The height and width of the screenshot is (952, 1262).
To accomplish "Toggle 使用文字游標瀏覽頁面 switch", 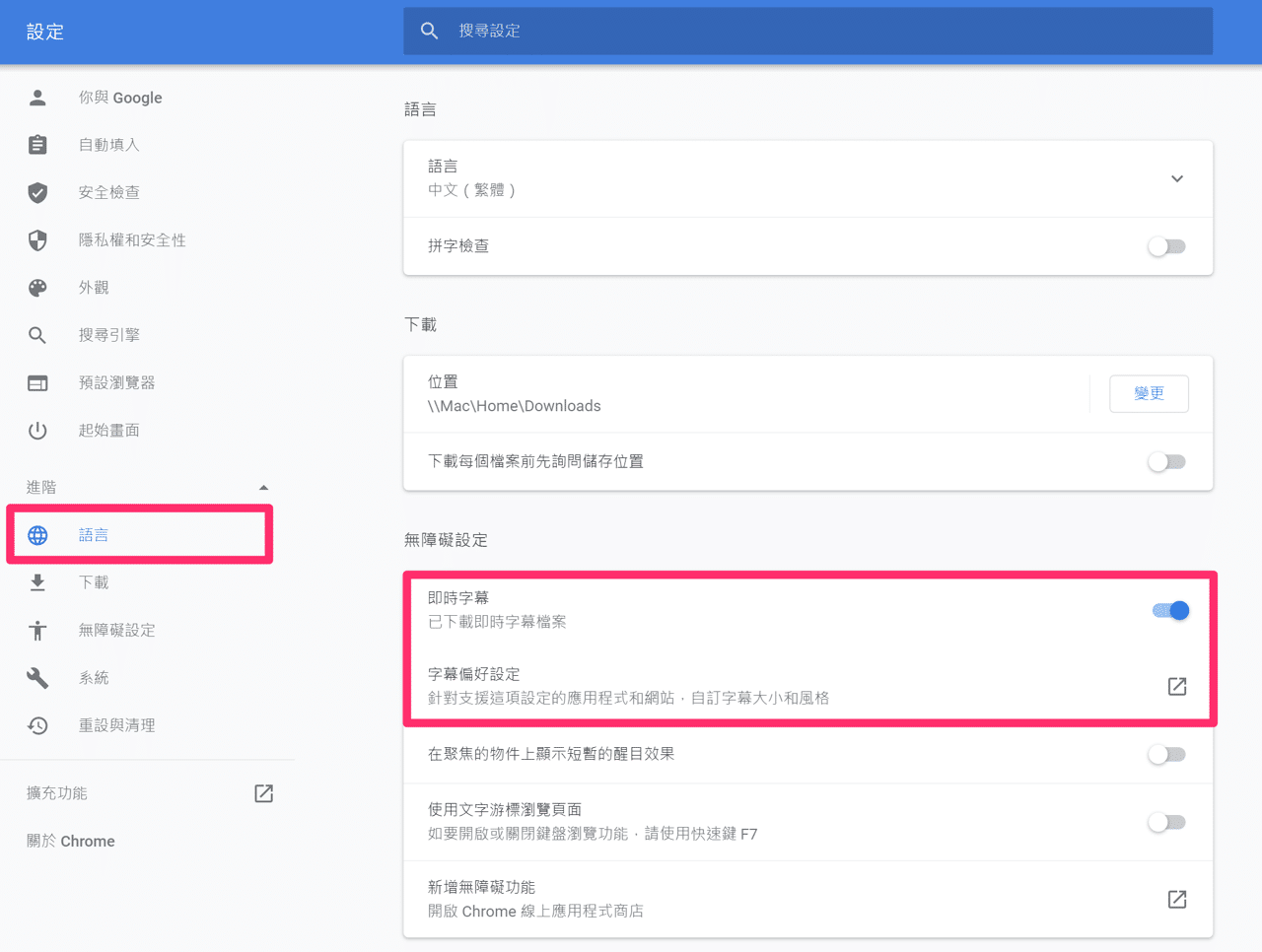I will tap(1167, 822).
